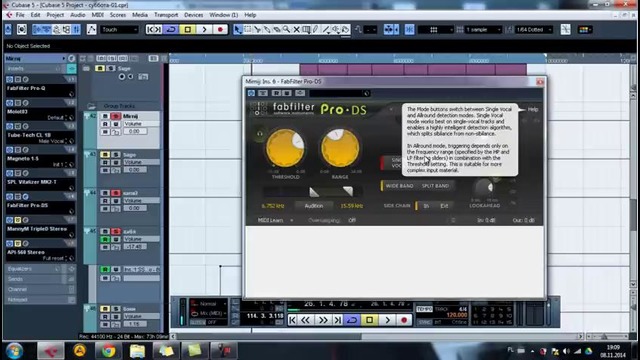Screen dimensions: 640x360
Task: Set side chain to Ext
Action: click(x=444, y=206)
